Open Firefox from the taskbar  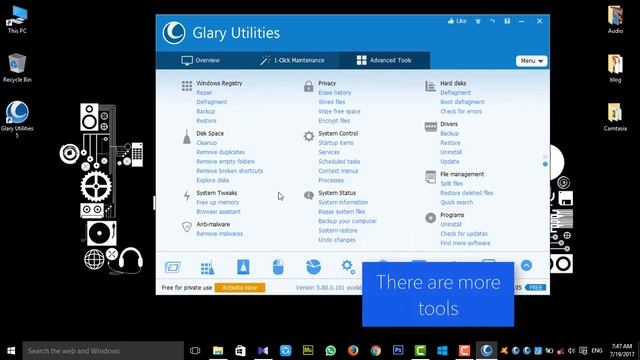(x=353, y=351)
